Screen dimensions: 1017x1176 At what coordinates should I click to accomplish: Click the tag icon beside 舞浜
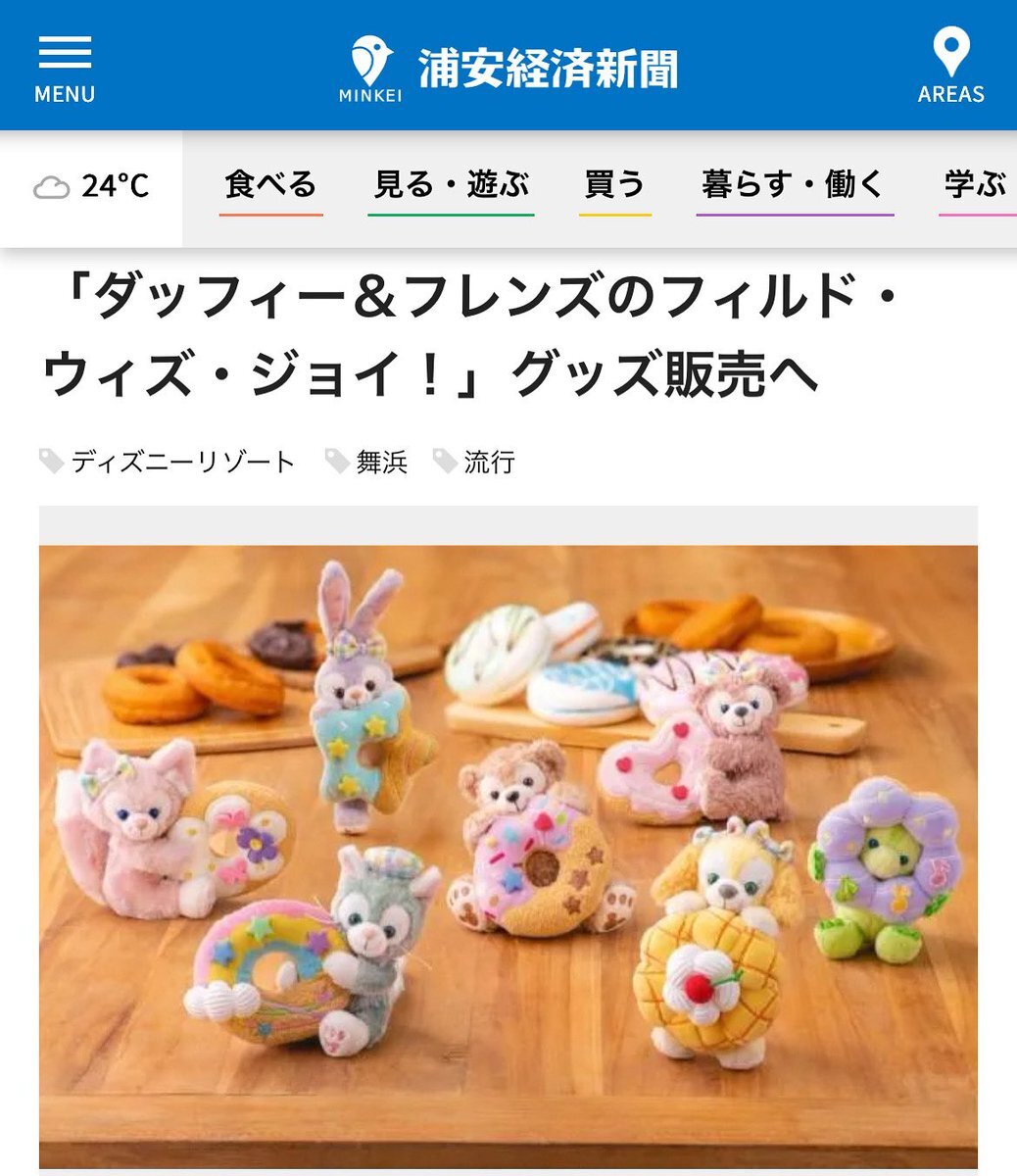(x=337, y=461)
